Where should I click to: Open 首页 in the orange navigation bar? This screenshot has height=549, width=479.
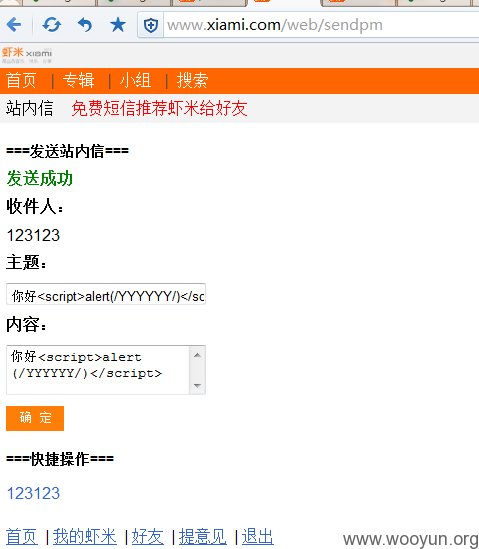point(21,81)
